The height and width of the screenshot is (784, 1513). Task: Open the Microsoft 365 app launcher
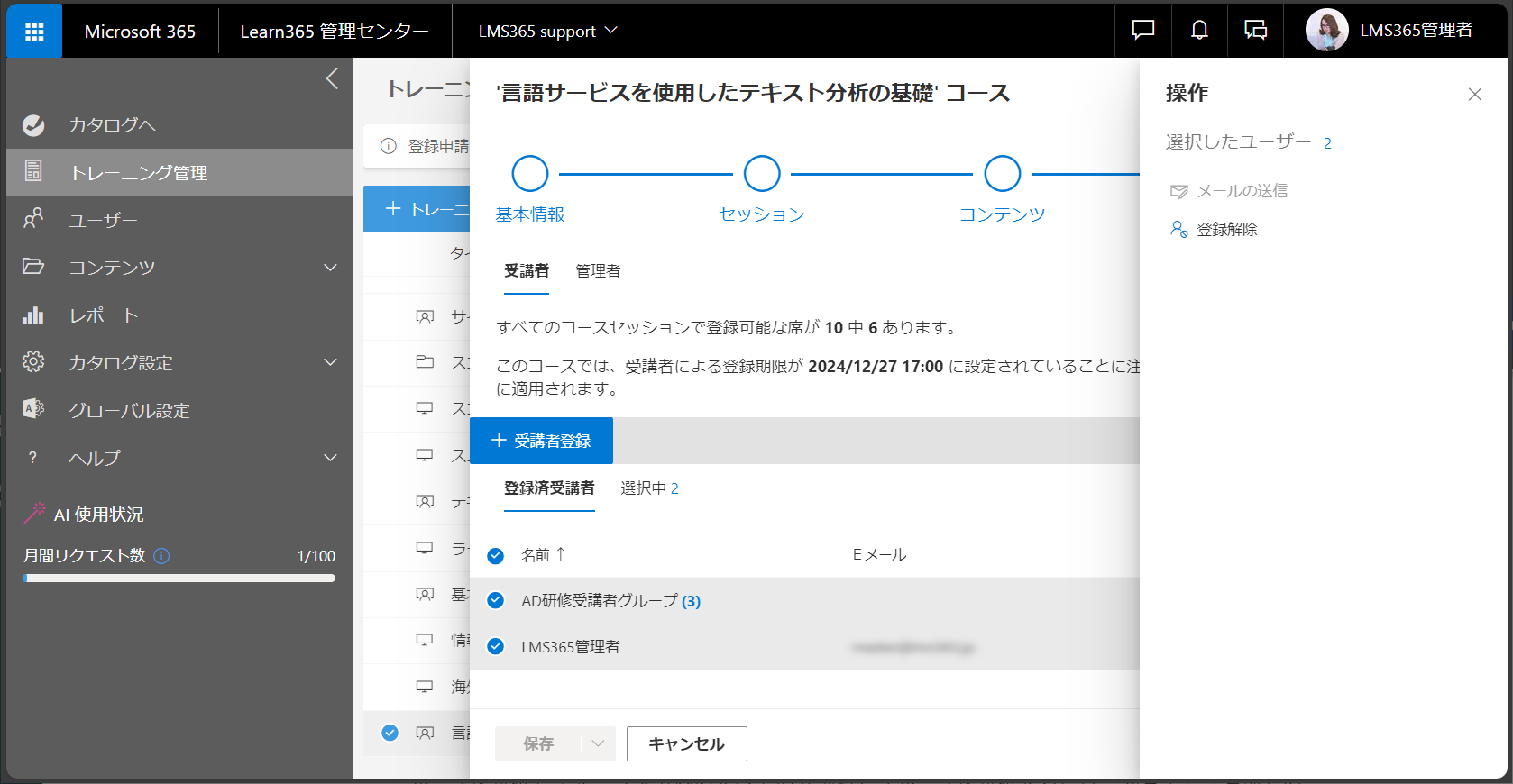pyautogui.click(x=34, y=32)
